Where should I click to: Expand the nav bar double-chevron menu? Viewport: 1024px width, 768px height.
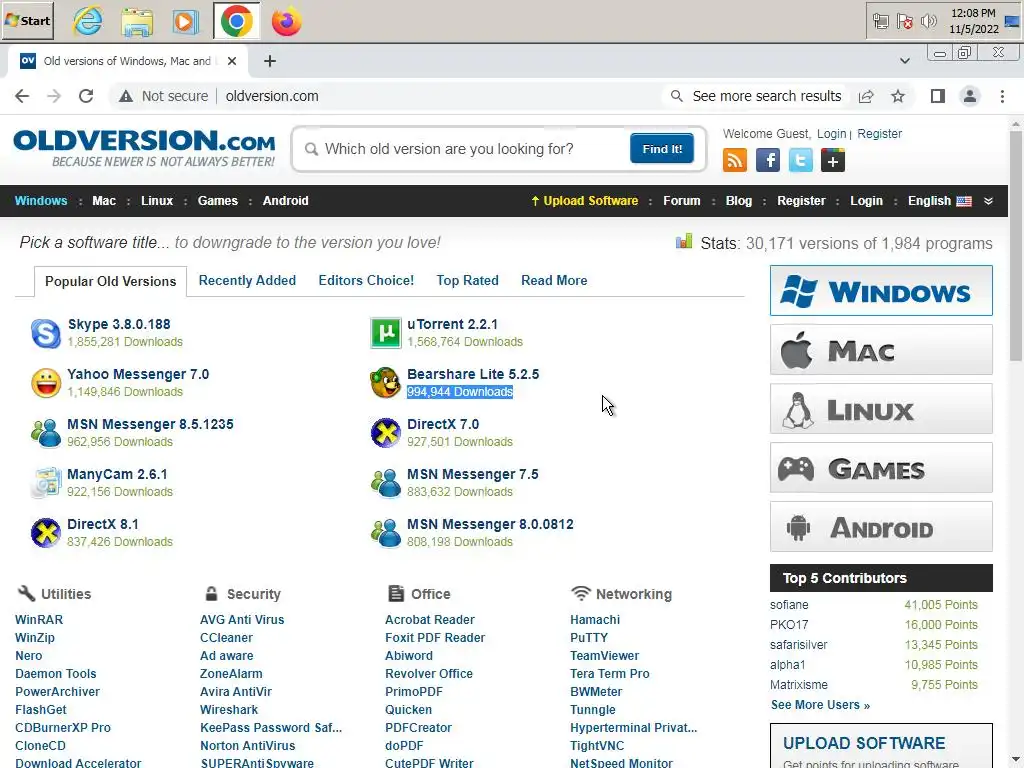[x=988, y=201]
